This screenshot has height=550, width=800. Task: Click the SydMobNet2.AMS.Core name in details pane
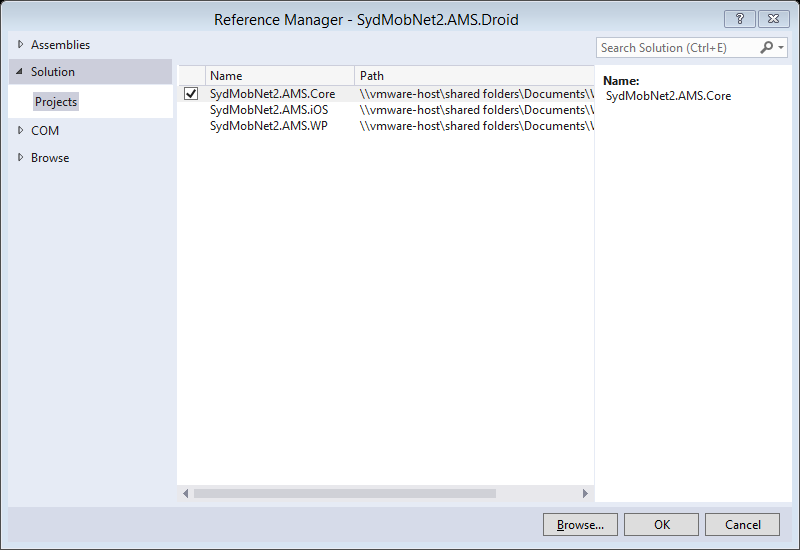(x=668, y=96)
